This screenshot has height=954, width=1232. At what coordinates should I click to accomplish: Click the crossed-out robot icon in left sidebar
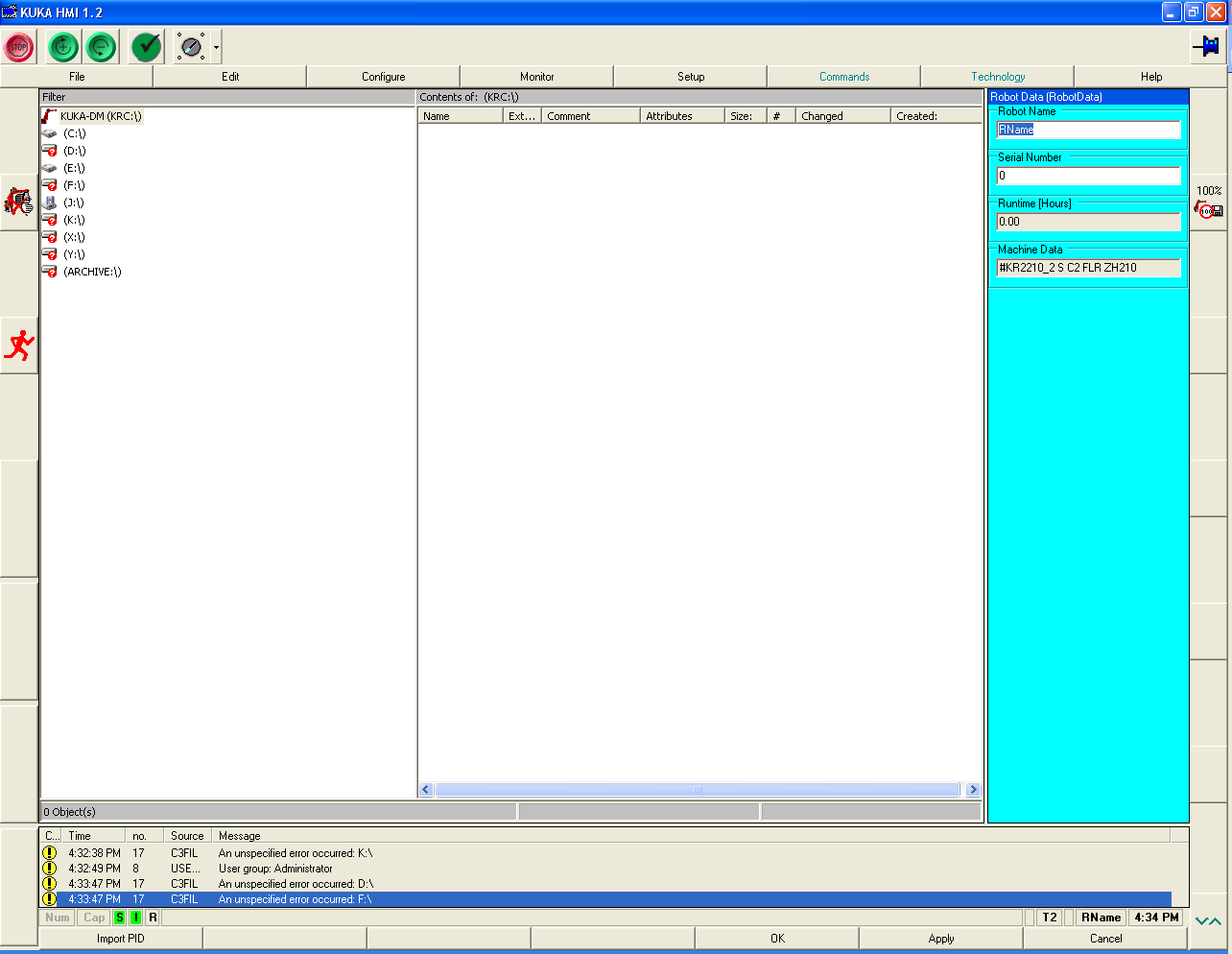(x=18, y=202)
